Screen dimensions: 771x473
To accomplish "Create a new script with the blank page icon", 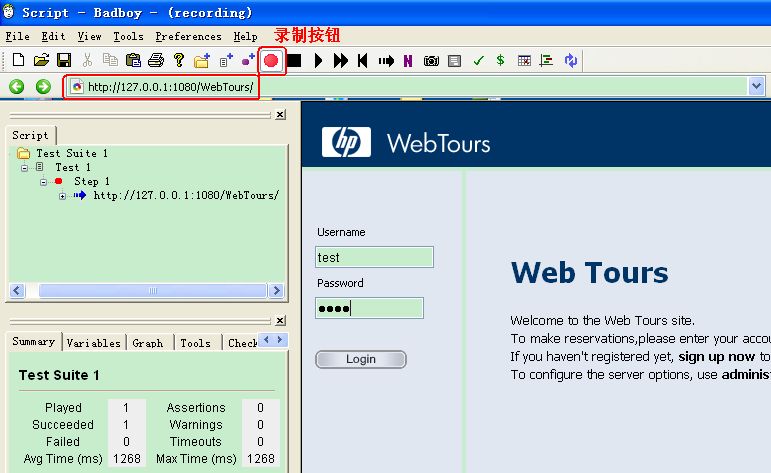I will pos(18,60).
